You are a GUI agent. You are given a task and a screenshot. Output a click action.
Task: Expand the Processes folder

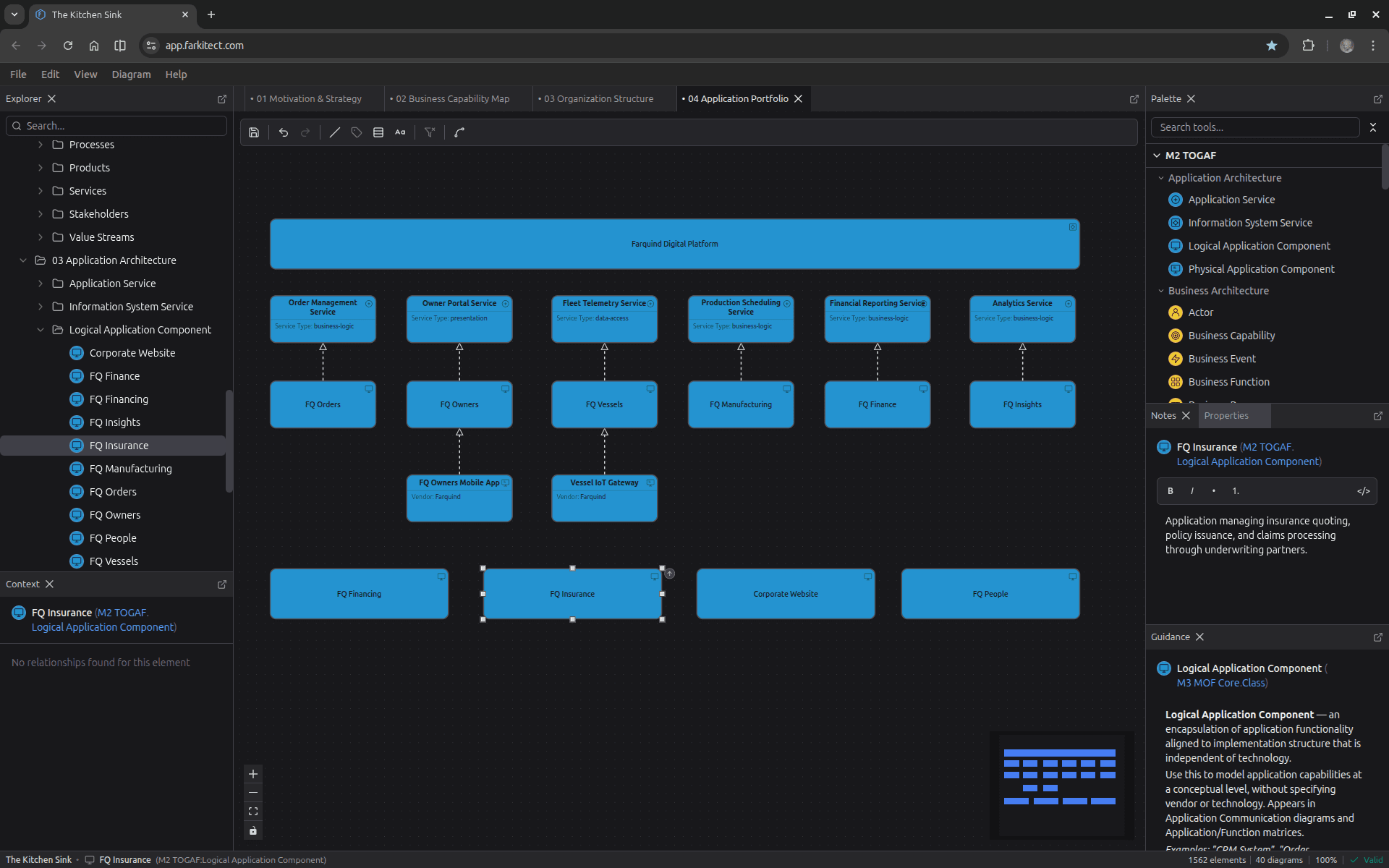click(41, 145)
